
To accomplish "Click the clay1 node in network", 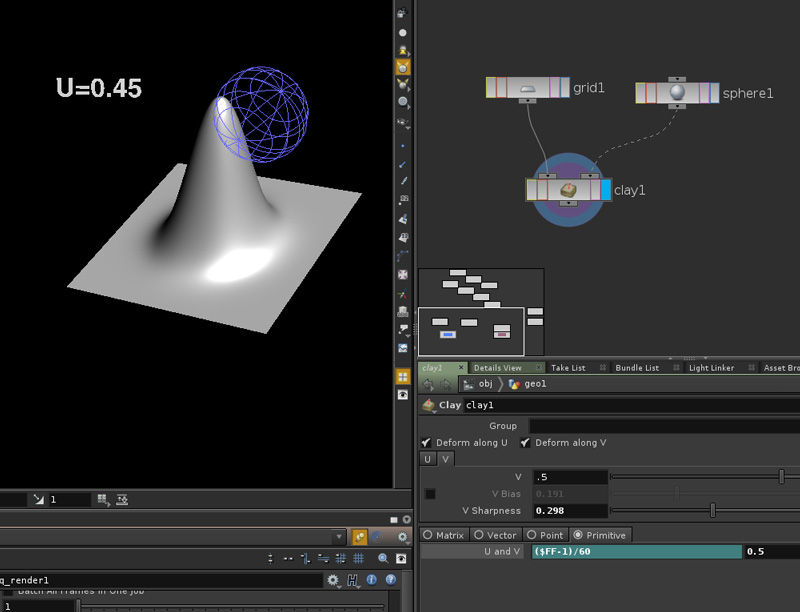I will click(x=567, y=189).
